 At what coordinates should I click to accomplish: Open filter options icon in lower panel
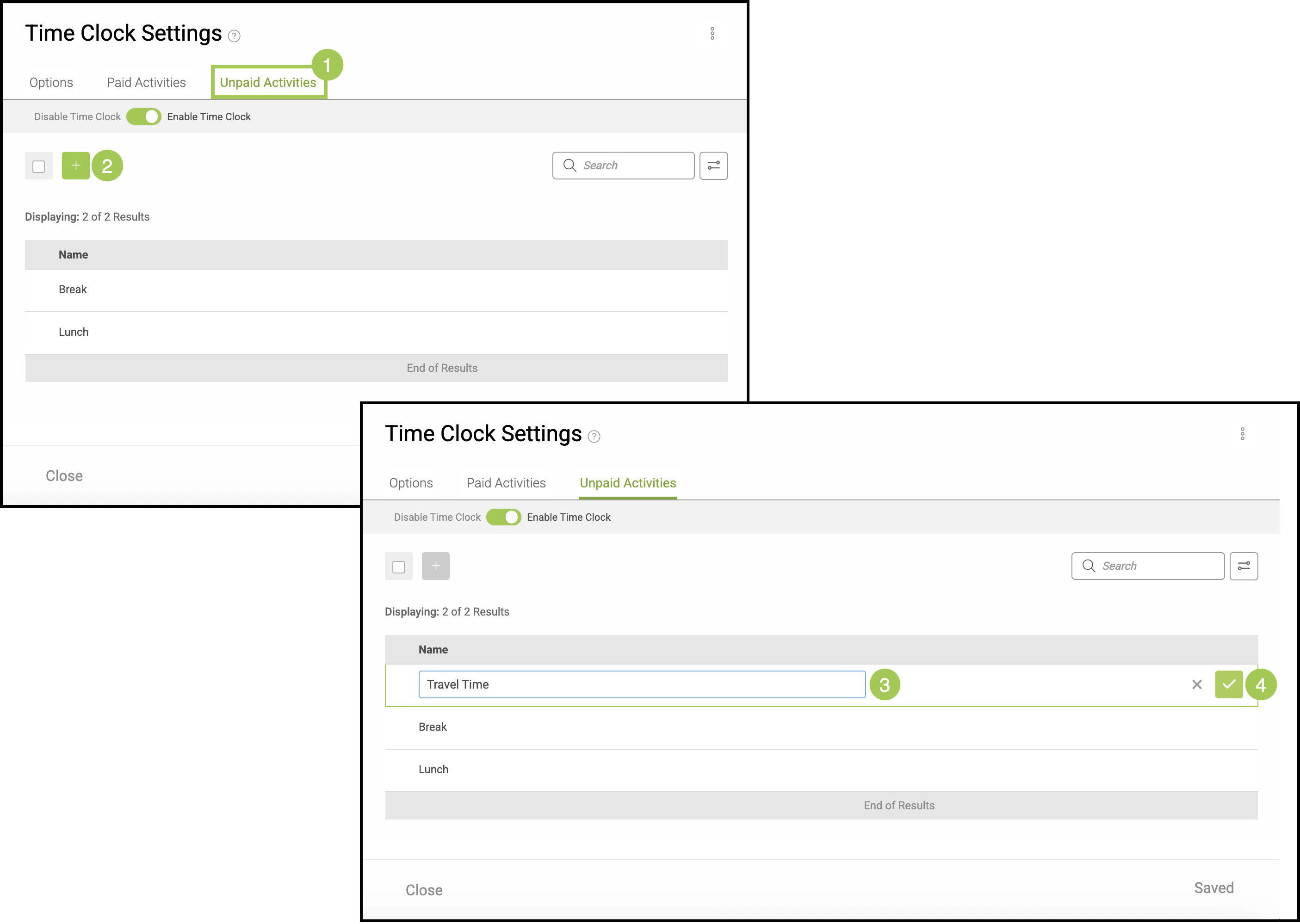[x=1244, y=566]
